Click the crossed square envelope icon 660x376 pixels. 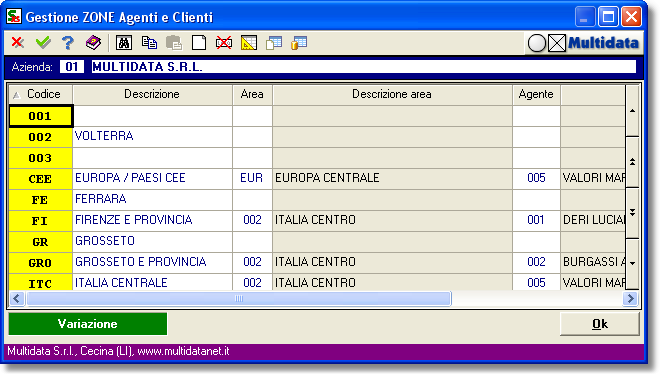tap(557, 43)
